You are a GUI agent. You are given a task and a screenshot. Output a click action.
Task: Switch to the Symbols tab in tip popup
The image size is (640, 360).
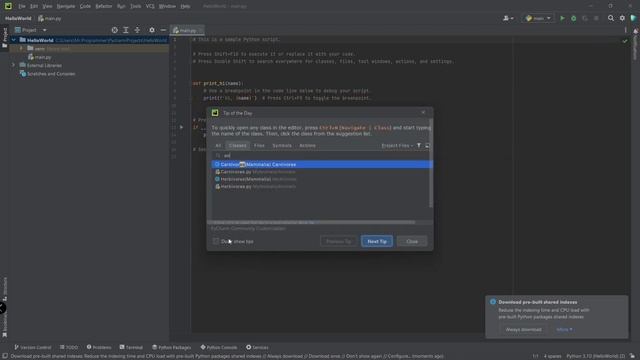coord(282,146)
